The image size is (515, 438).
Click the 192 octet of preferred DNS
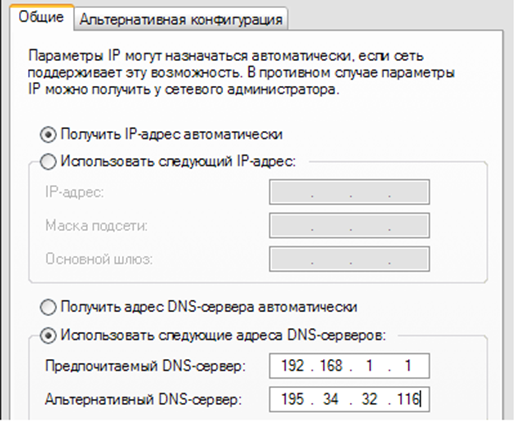(x=293, y=366)
